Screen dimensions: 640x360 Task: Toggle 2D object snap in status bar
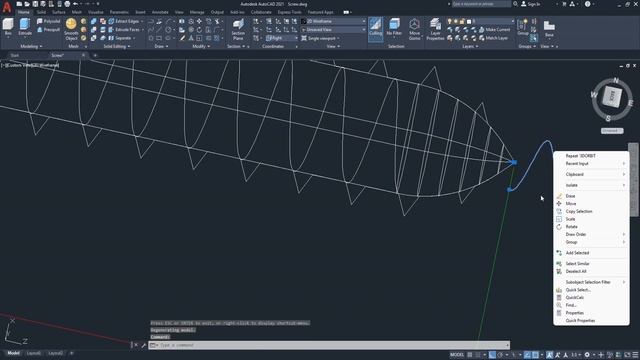tap(536, 355)
